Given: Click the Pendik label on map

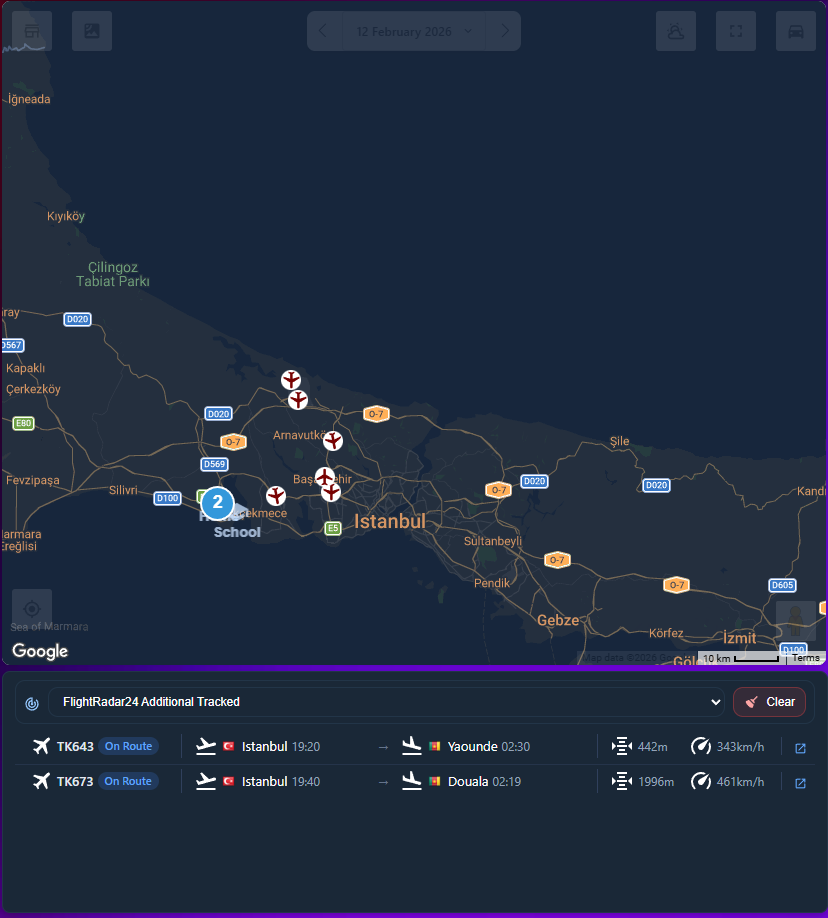Looking at the screenshot, I should point(492,583).
